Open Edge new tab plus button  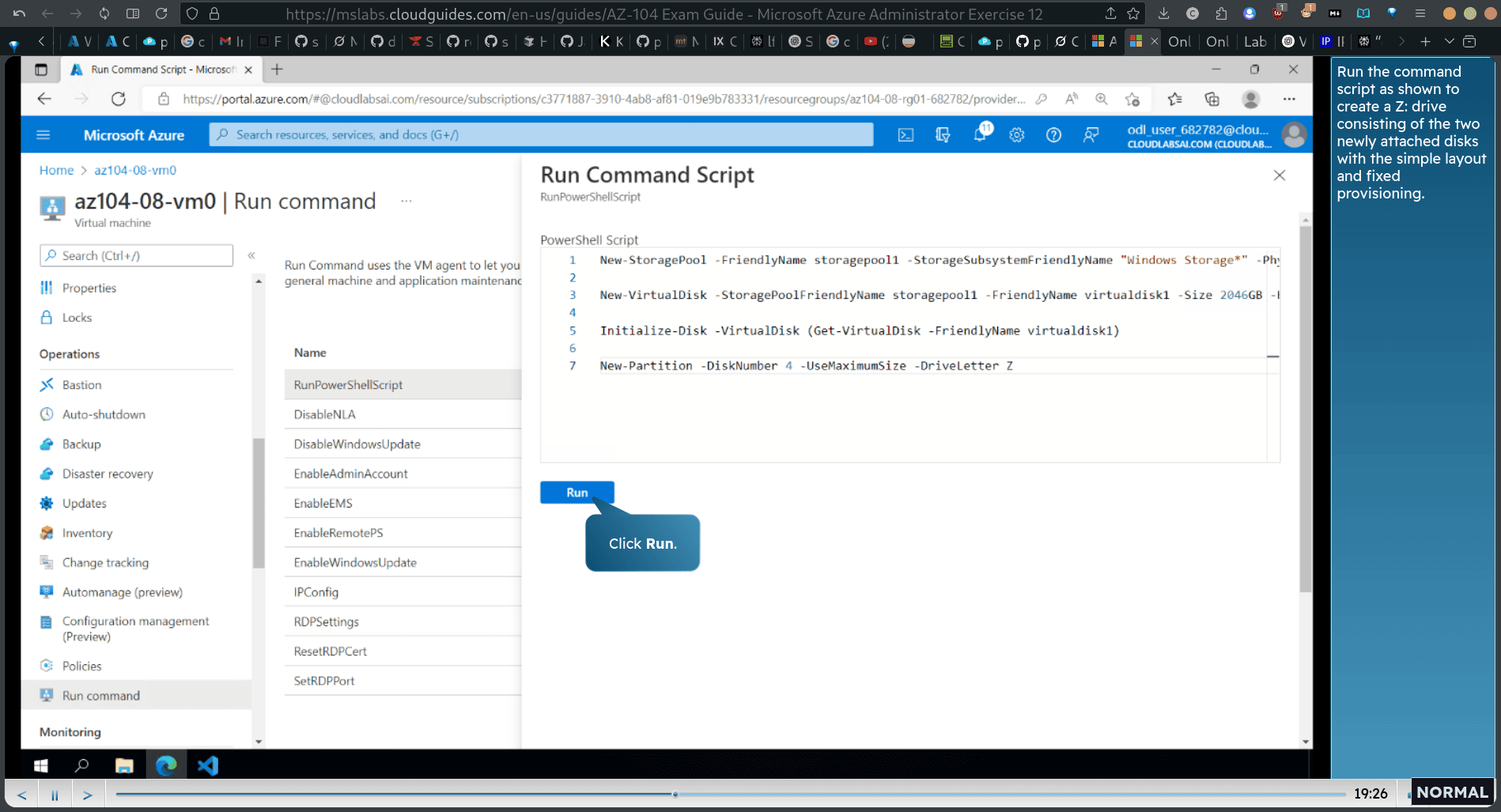click(x=277, y=70)
